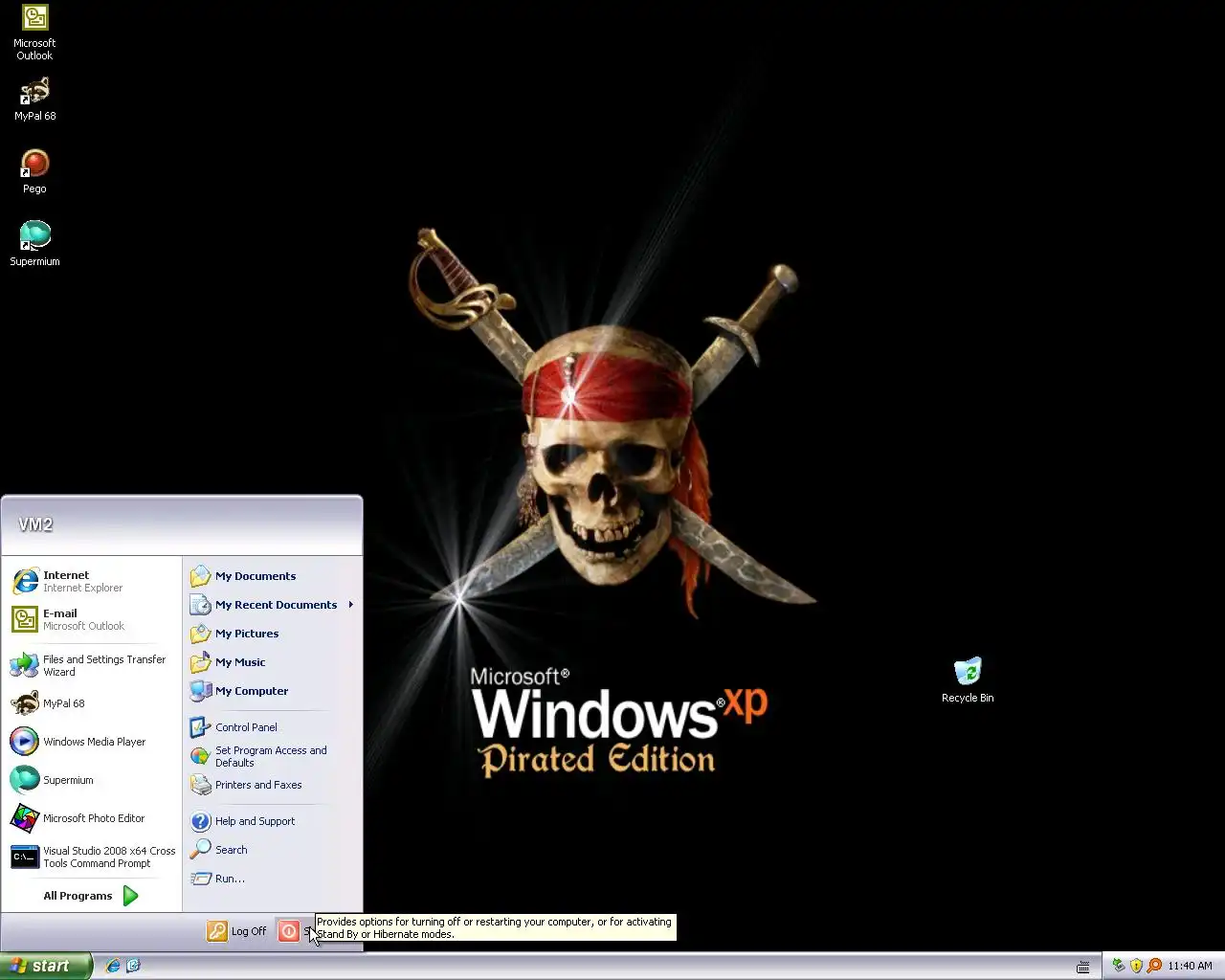Click the Internet Explorer 'e' icon in Start menu

click(x=25, y=581)
